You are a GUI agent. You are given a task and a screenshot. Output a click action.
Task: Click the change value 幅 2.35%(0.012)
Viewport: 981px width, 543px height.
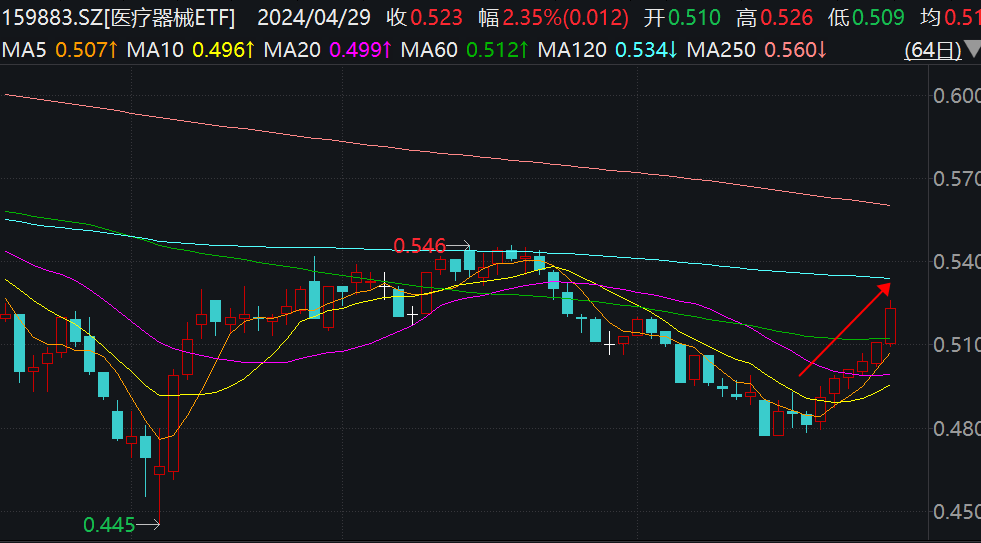(x=554, y=18)
